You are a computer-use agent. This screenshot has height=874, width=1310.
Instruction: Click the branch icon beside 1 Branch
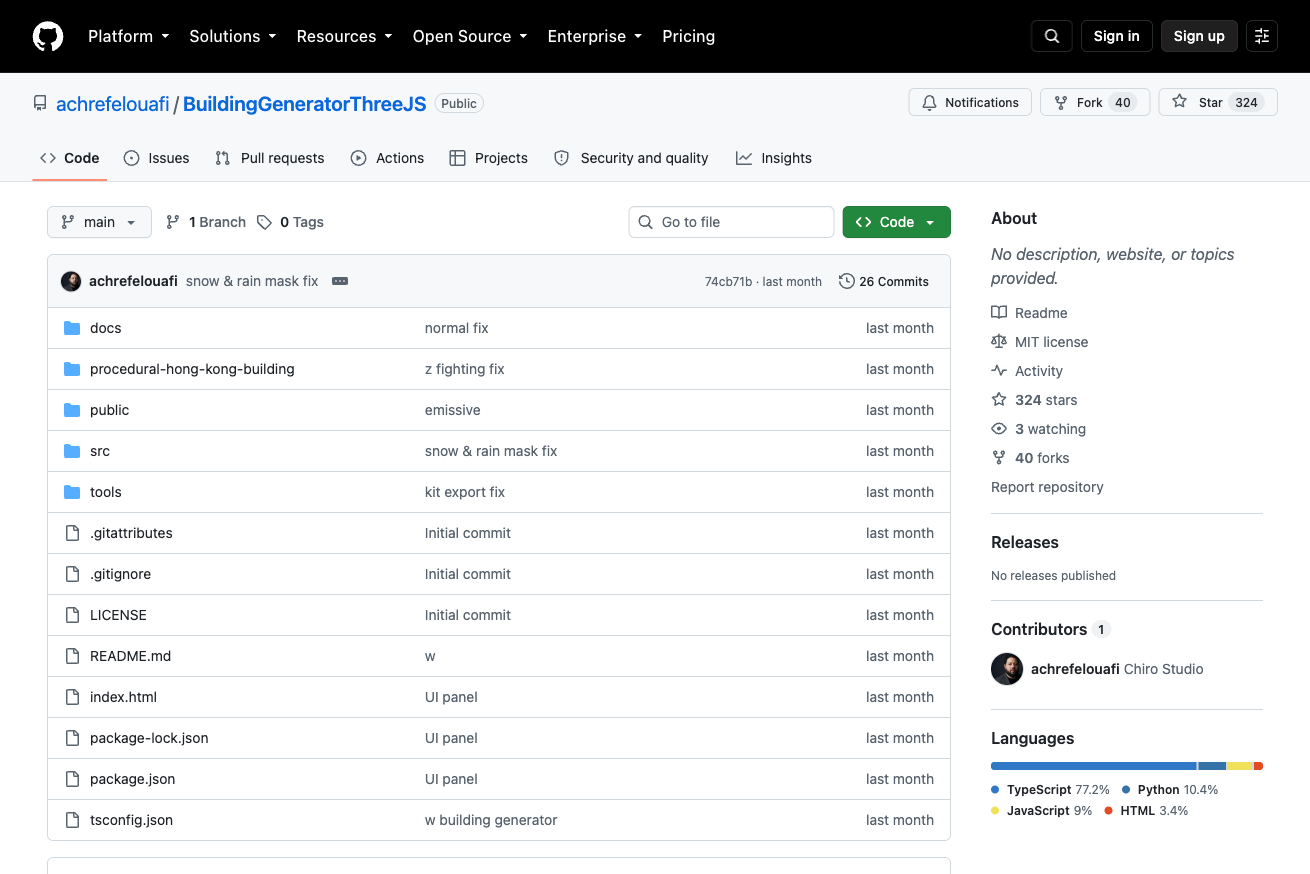coord(173,222)
